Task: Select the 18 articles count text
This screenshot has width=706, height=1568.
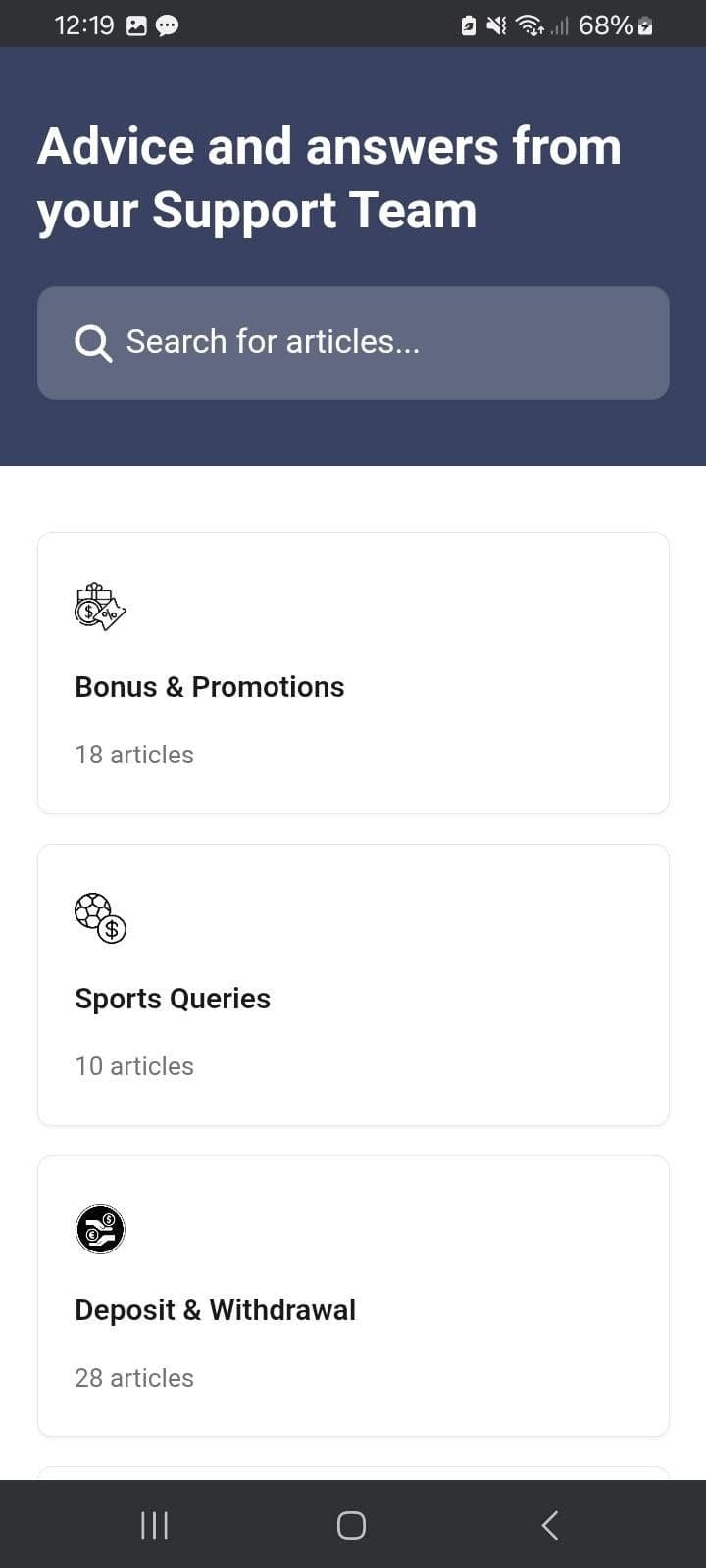Action: tap(134, 755)
